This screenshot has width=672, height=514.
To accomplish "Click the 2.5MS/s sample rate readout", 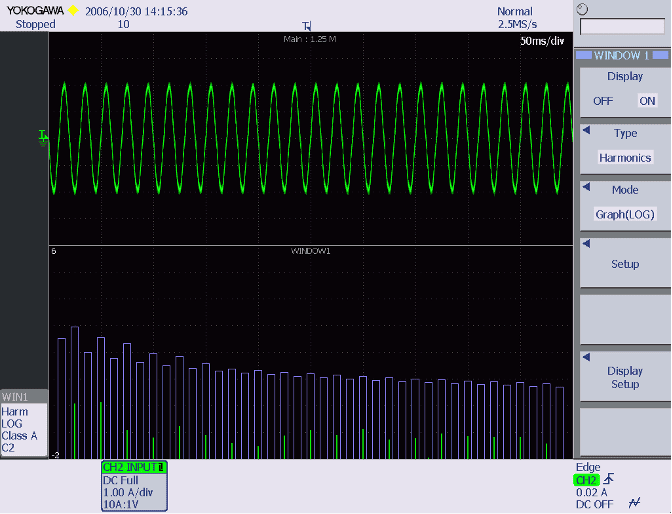I will [519, 24].
